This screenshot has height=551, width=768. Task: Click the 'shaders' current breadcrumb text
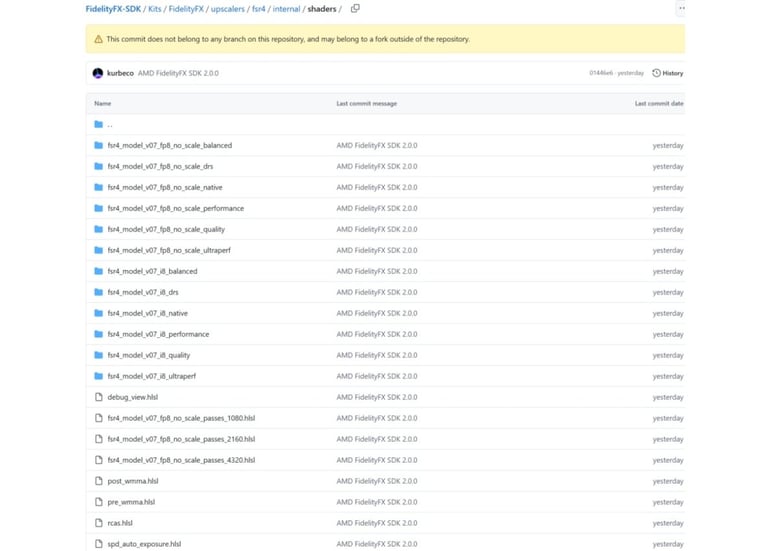pos(322,9)
